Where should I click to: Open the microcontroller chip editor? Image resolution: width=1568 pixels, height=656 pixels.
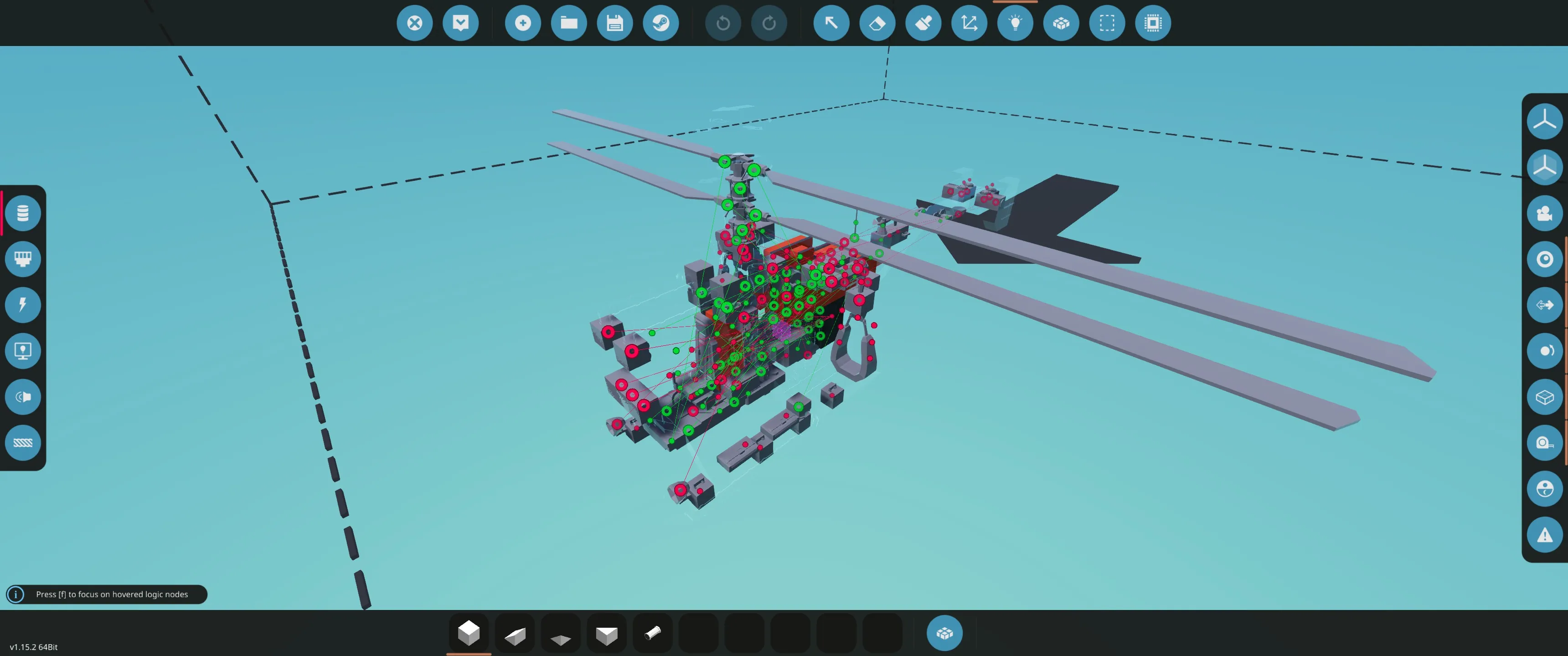(x=1152, y=23)
